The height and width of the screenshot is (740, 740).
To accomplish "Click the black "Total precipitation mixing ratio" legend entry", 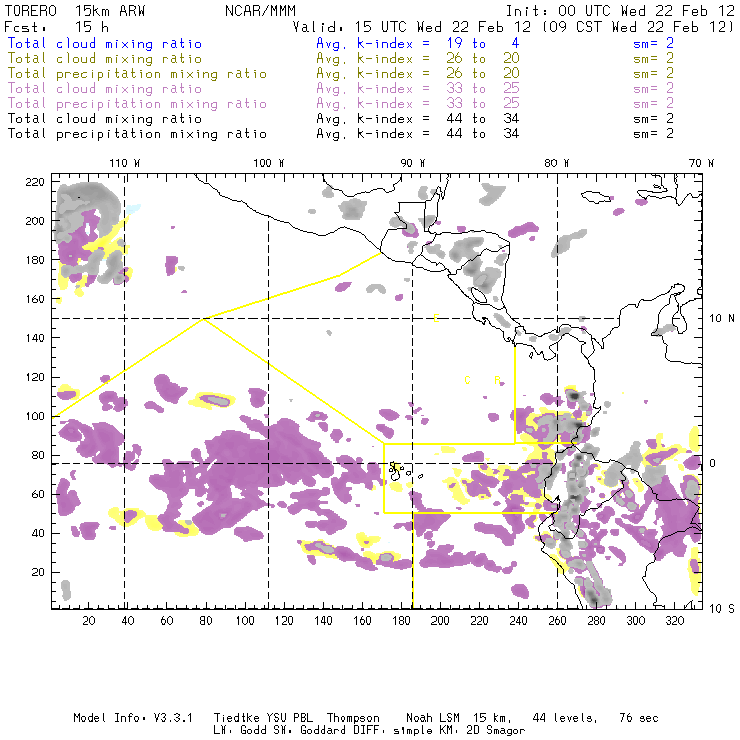I will [137, 134].
